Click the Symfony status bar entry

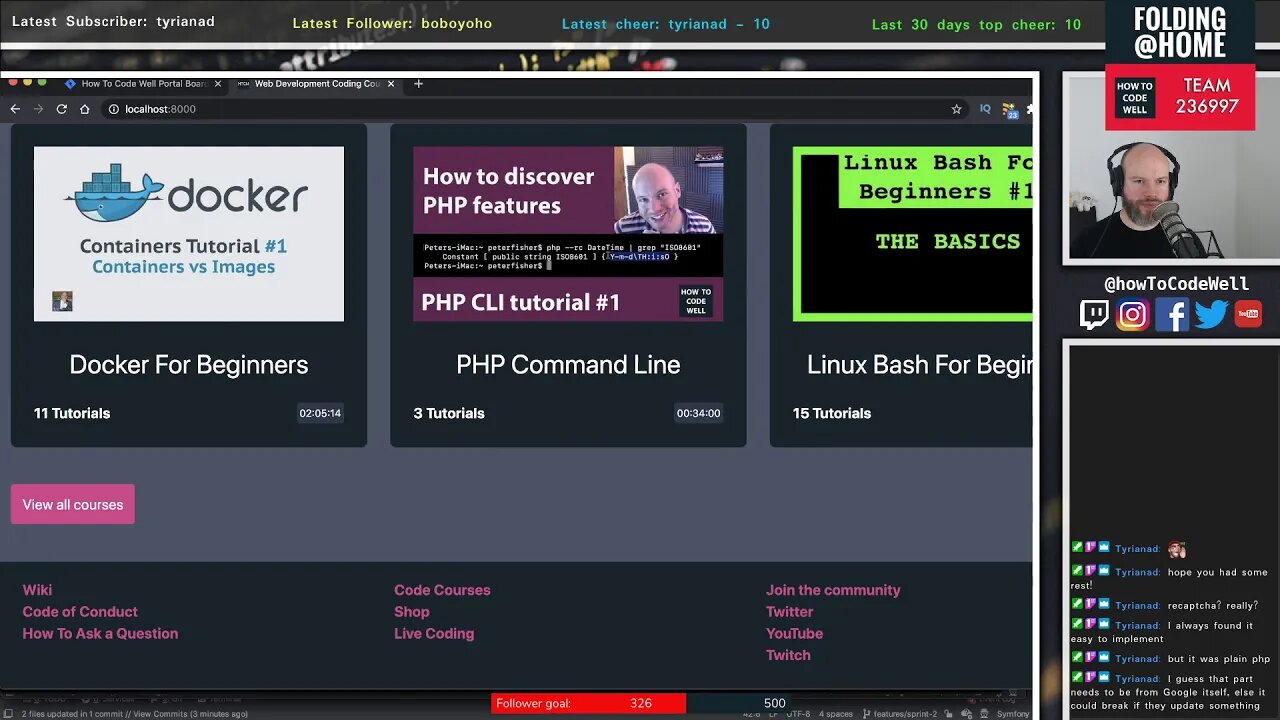pyautogui.click(x=1013, y=714)
